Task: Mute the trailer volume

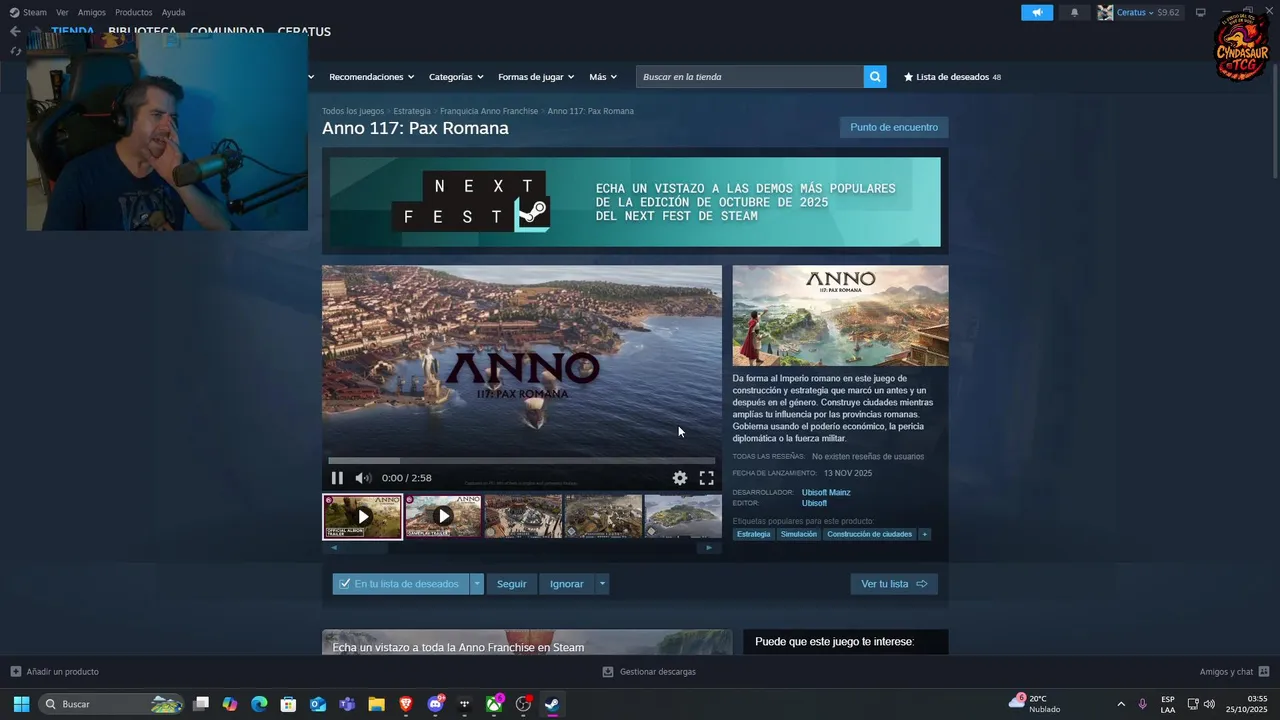Action: point(363,478)
